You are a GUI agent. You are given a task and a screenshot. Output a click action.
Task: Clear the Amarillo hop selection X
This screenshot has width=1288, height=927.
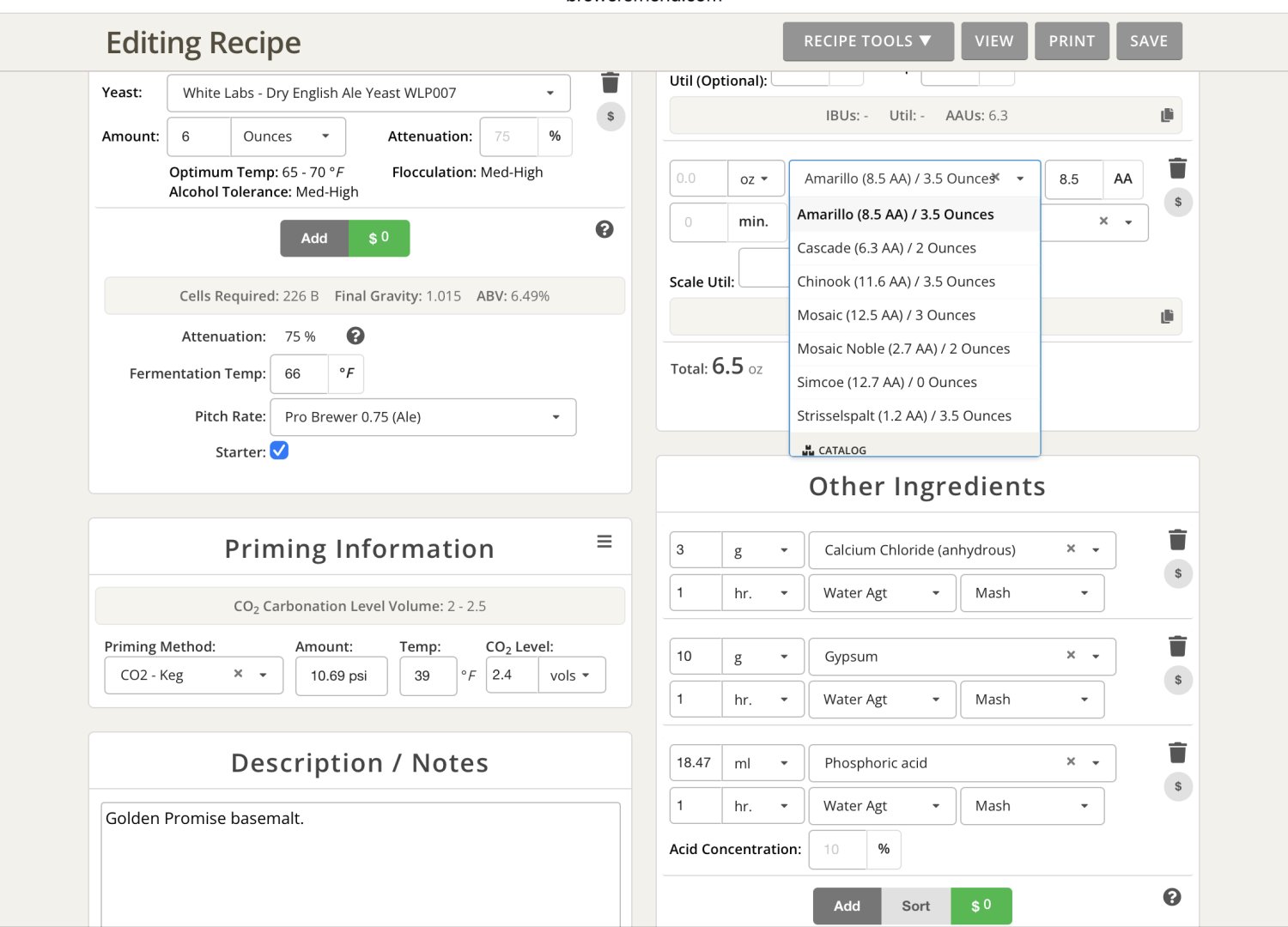pyautogui.click(x=995, y=178)
